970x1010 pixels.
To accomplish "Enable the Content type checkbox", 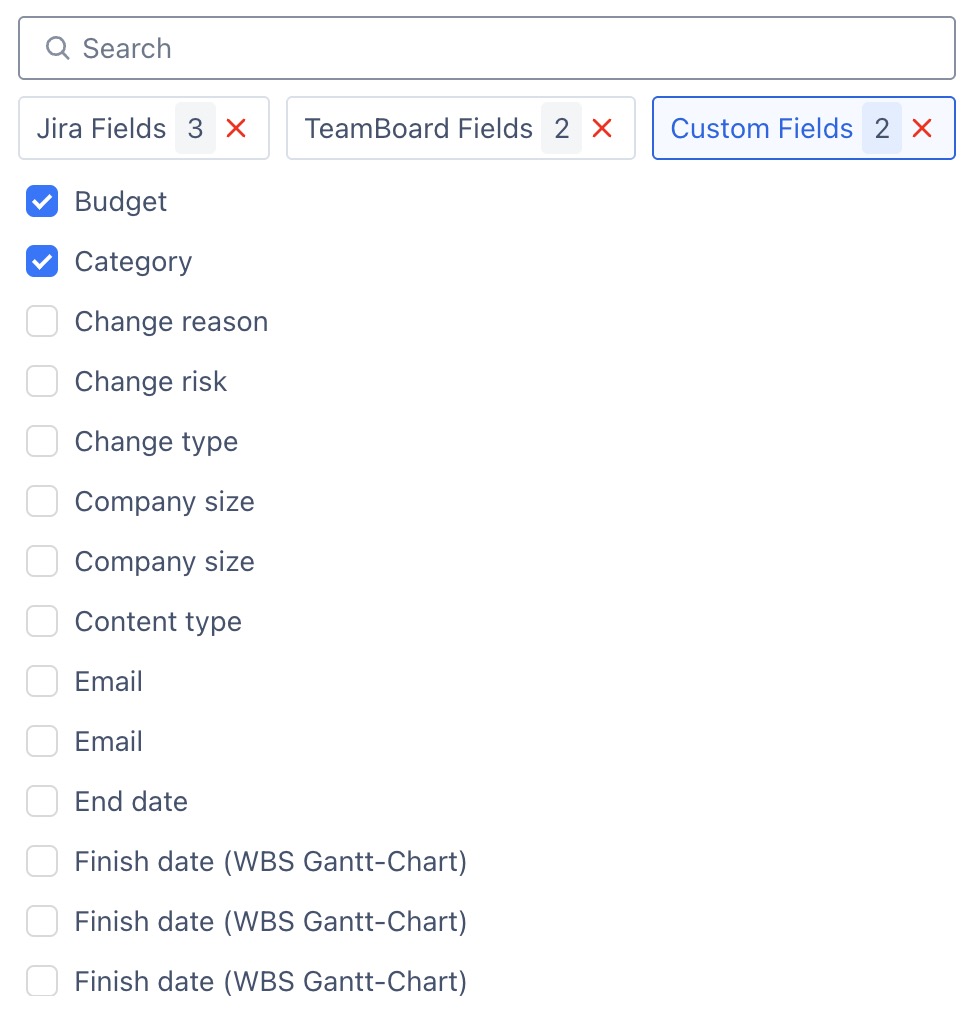I will pyautogui.click(x=42, y=622).
